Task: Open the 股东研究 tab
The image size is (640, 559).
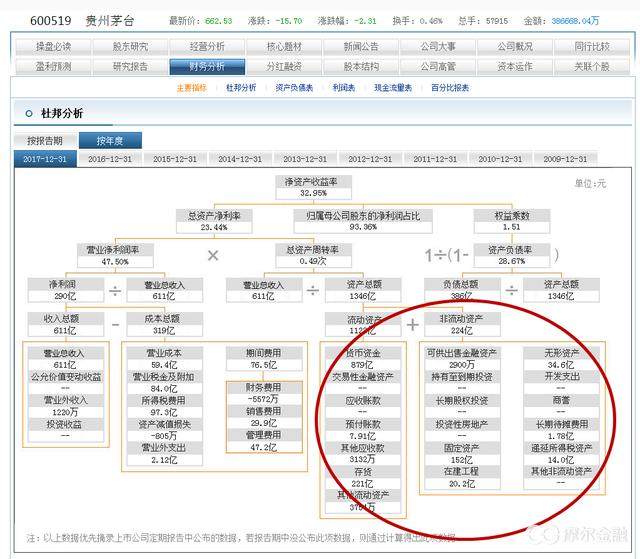Action: pos(130,46)
